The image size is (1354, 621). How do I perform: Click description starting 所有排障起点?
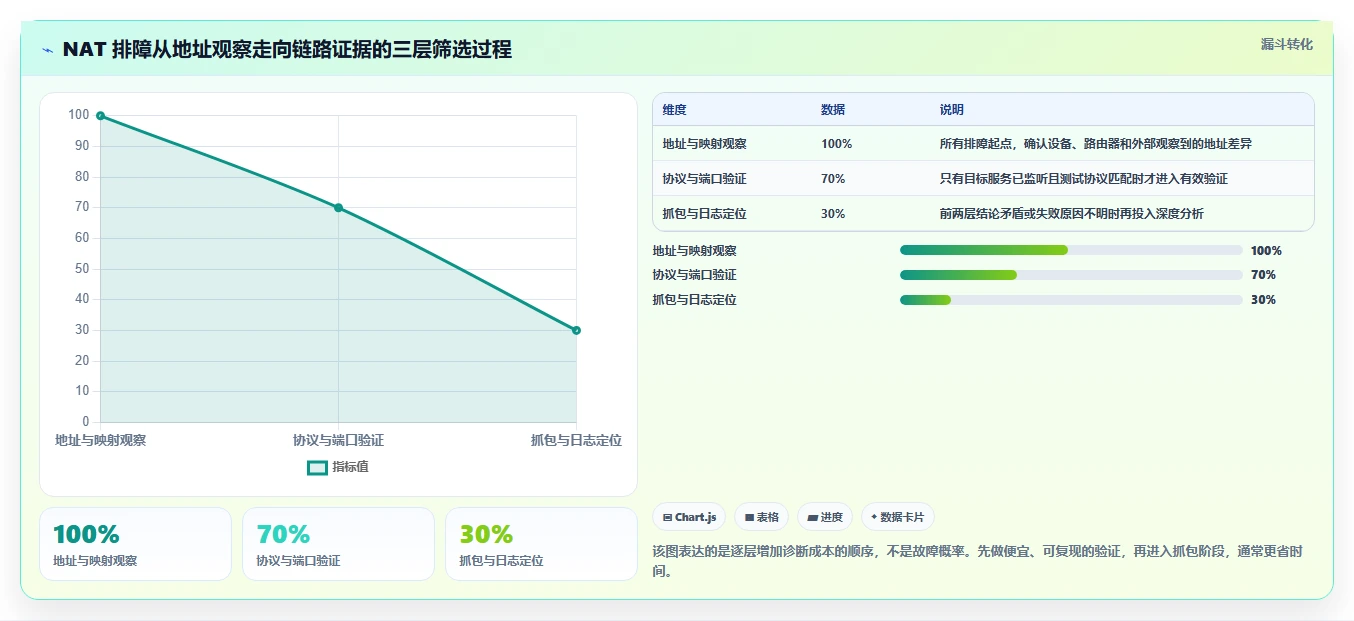(1095, 144)
